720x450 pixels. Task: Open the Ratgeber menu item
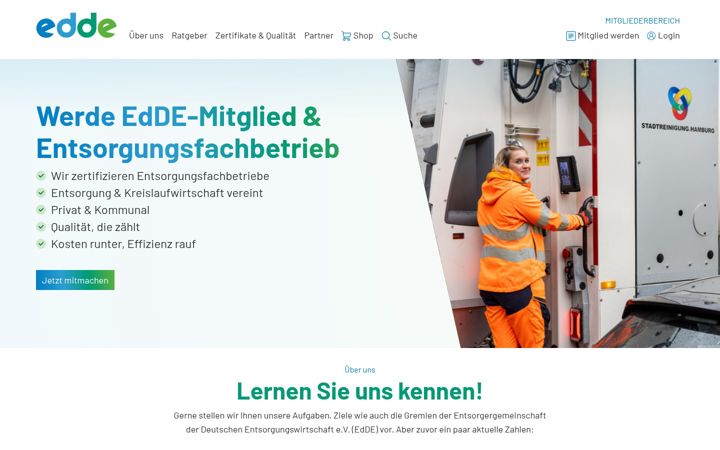tap(189, 36)
